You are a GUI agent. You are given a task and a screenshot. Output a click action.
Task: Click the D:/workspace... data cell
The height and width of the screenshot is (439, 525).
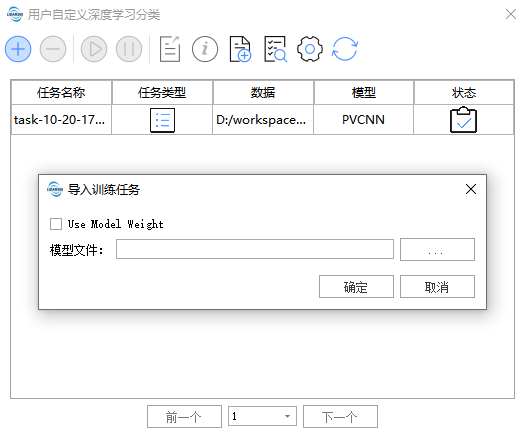263,120
